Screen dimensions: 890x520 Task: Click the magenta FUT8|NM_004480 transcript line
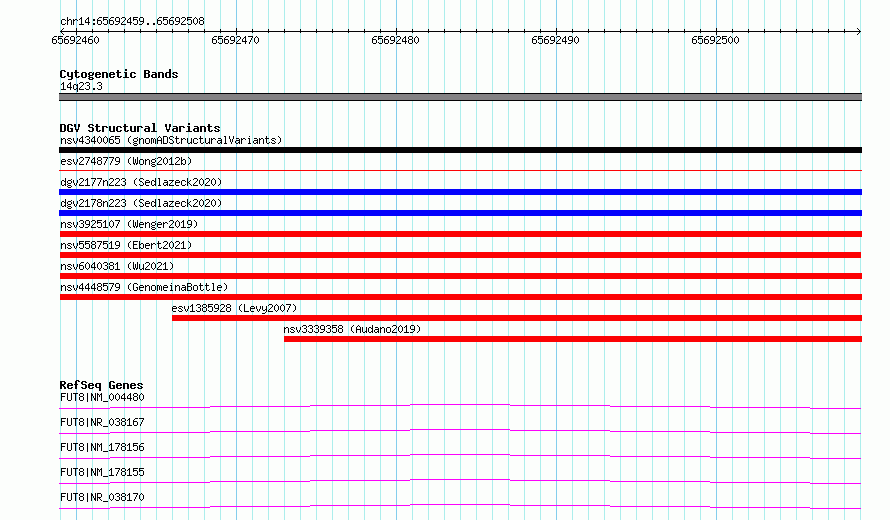(460, 406)
